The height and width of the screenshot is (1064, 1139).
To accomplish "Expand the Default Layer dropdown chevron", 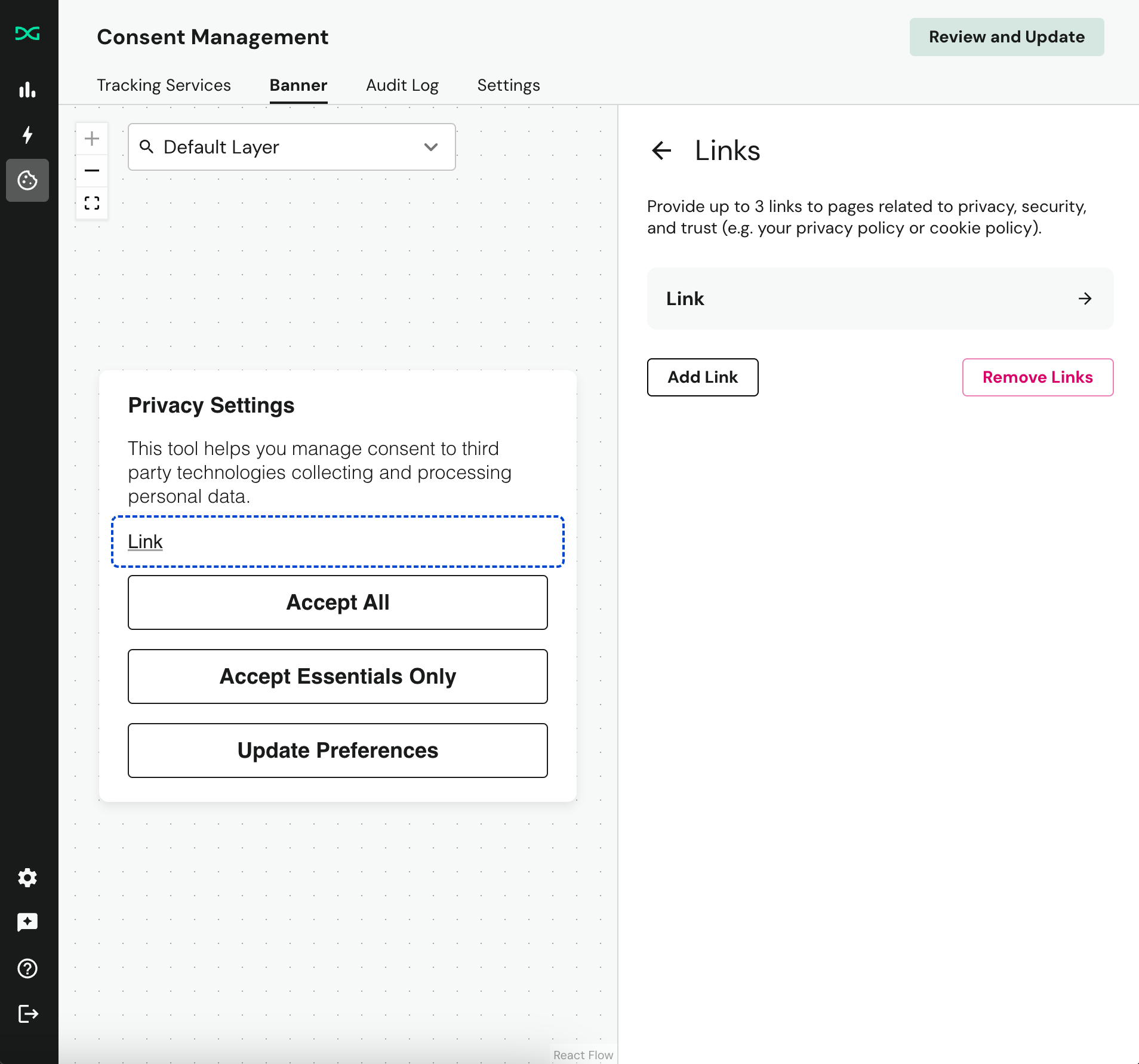I will 430,147.
